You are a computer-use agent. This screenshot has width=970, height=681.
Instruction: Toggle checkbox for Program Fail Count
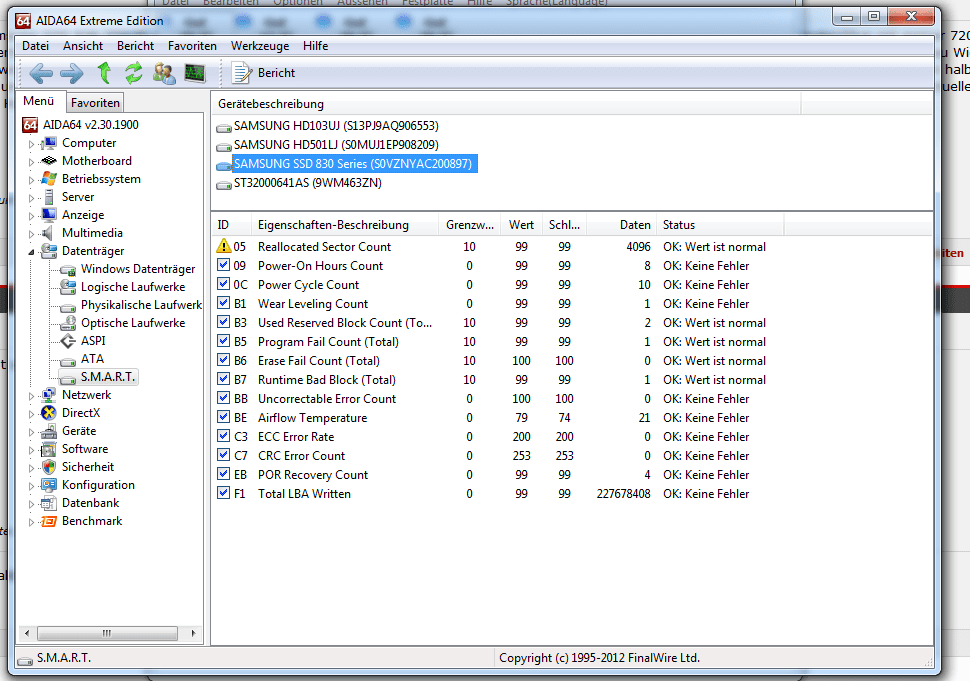tap(223, 341)
